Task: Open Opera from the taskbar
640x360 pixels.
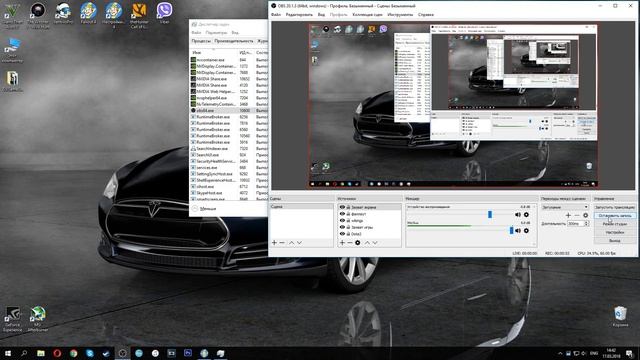Action: pyautogui.click(x=57, y=353)
